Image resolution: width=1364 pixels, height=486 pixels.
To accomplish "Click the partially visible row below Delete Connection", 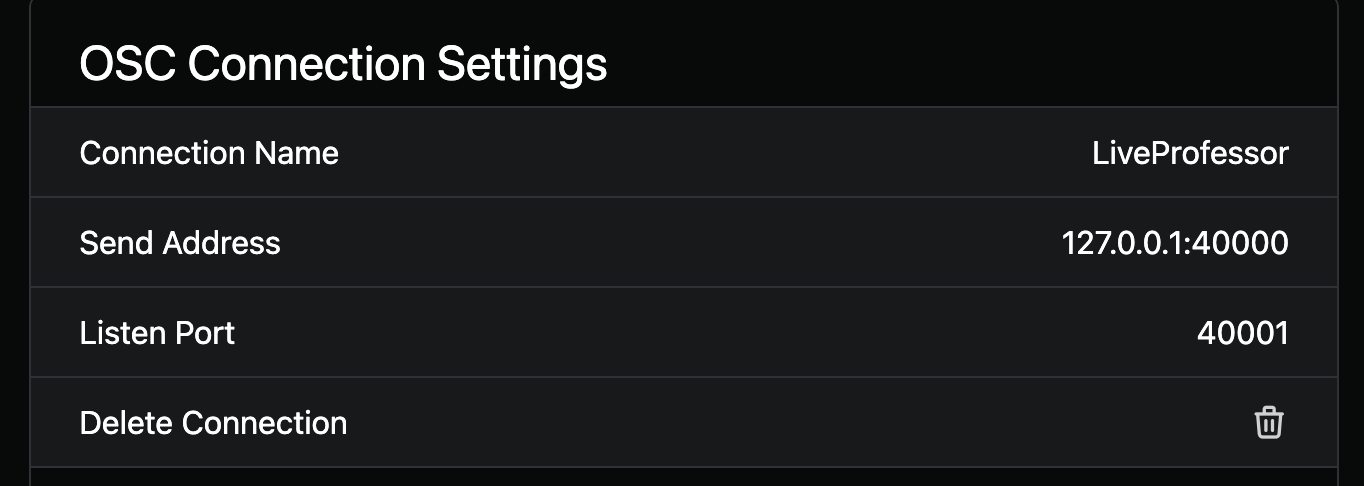I will [684, 477].
